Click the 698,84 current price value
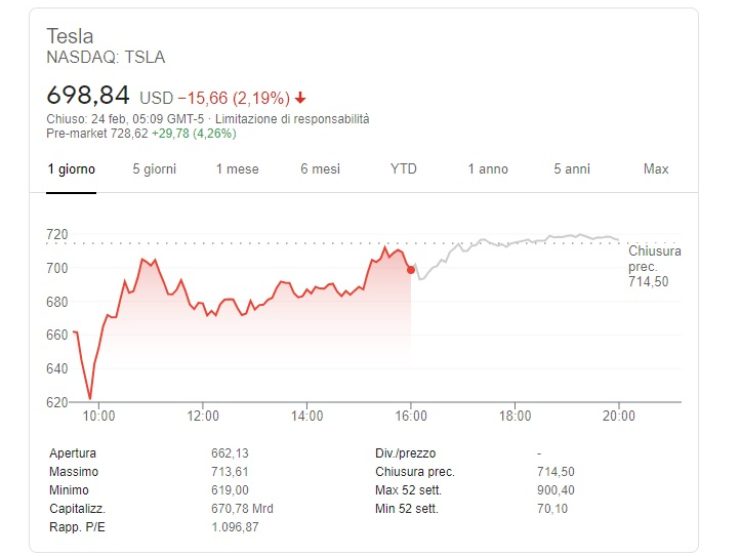Screen dimensions: 740x556 [x=89, y=96]
